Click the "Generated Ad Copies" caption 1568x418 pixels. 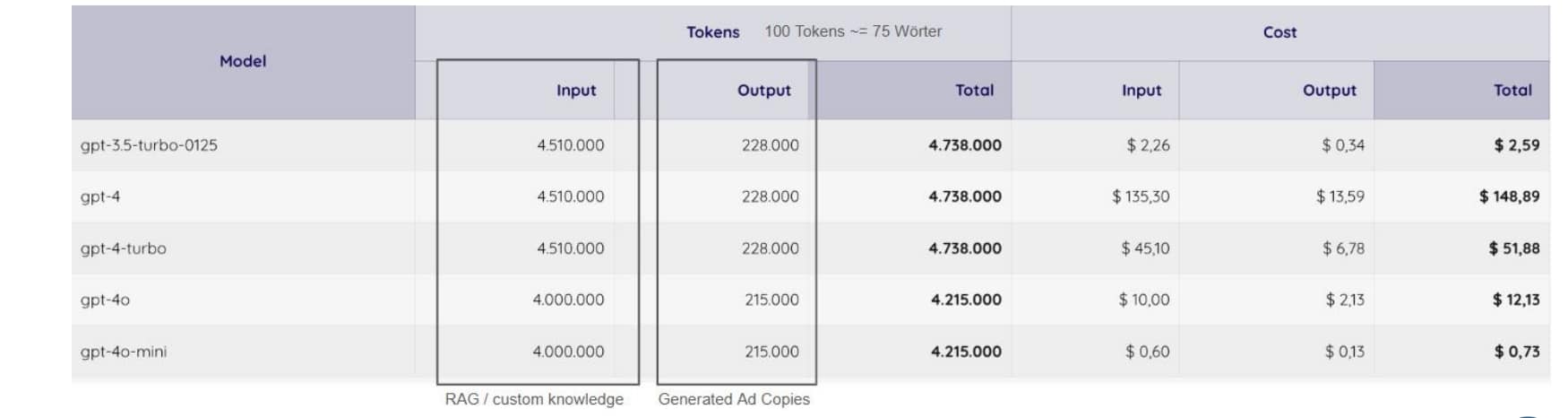click(x=734, y=399)
